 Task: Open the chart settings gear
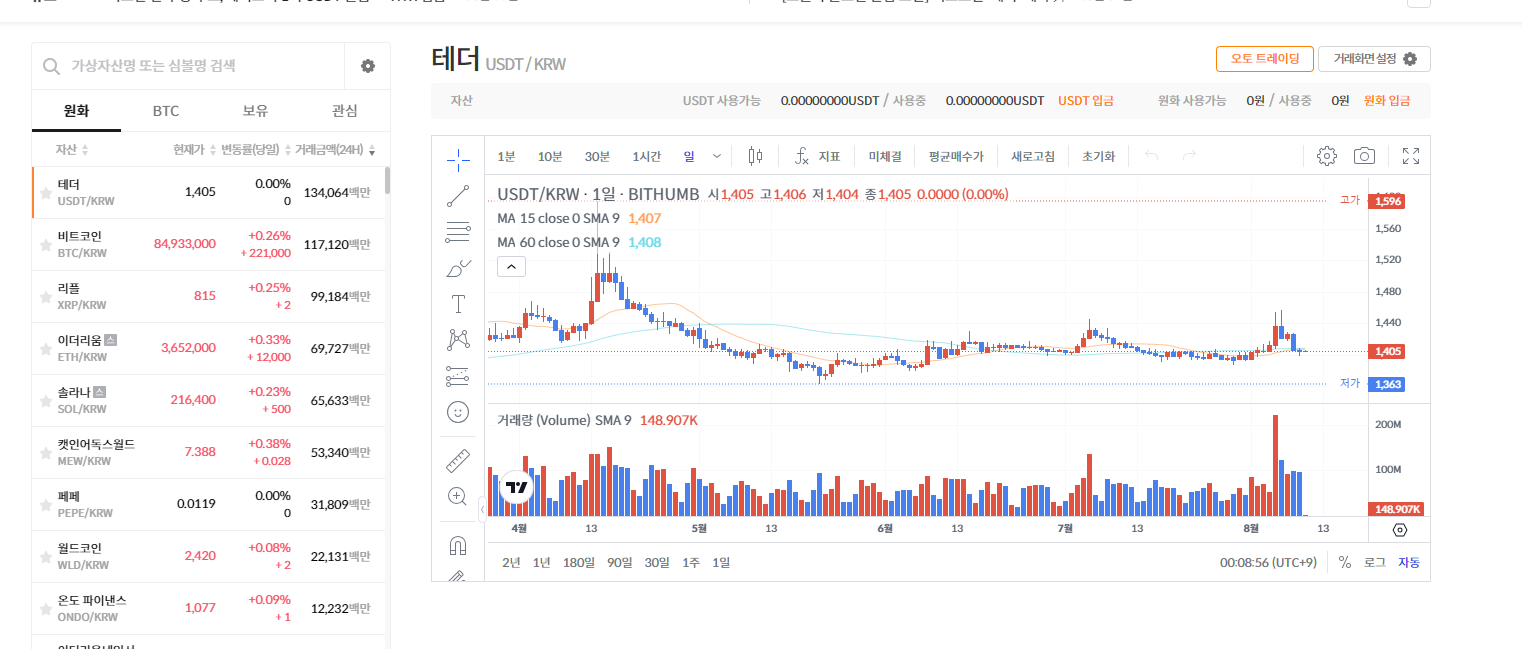tap(1327, 156)
